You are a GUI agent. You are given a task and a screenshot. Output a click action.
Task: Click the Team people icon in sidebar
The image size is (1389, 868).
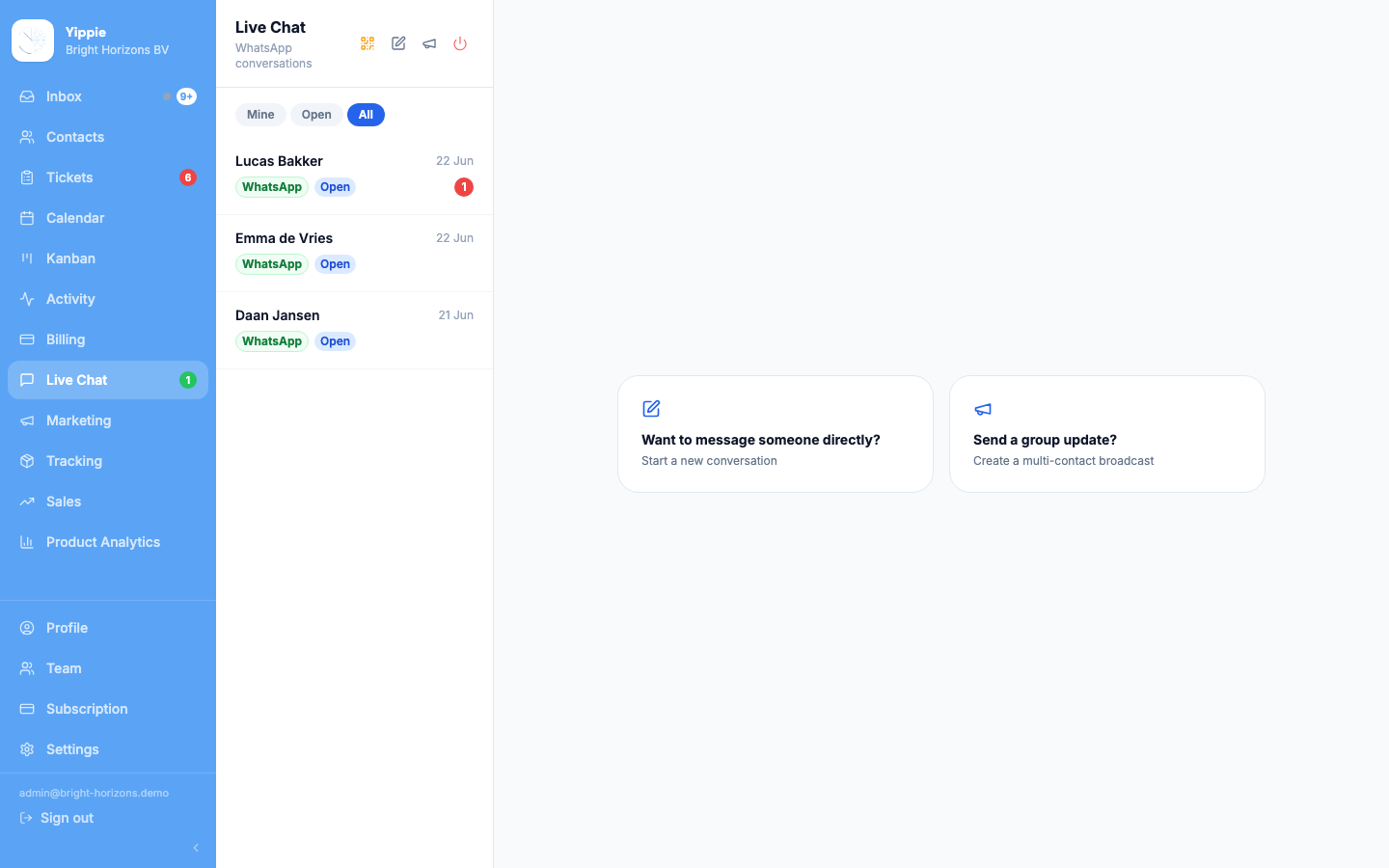point(27,668)
